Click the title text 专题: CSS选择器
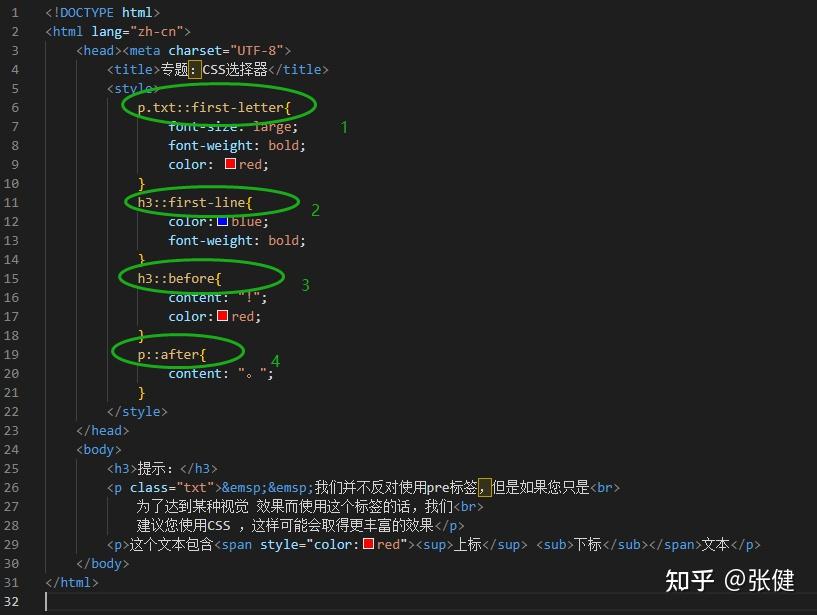The image size is (817, 615). point(214,69)
